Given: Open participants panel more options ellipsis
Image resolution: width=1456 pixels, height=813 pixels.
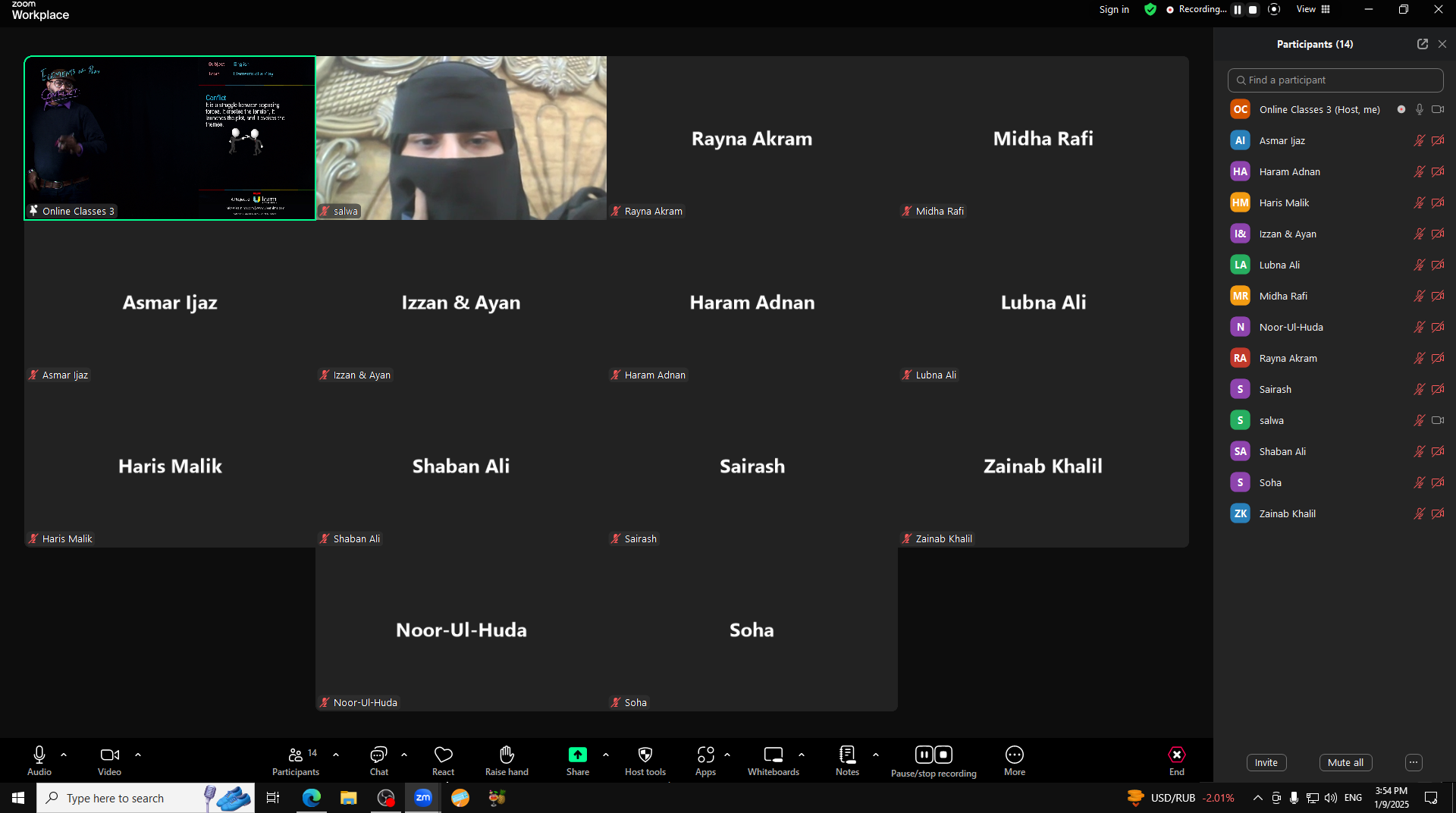Looking at the screenshot, I should (x=1414, y=763).
